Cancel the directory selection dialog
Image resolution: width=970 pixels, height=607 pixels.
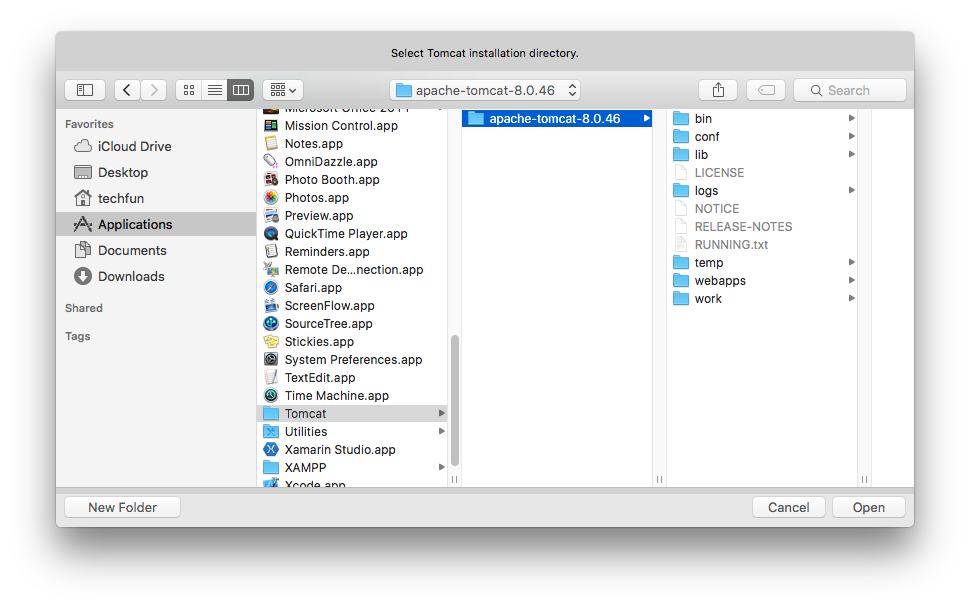coord(789,507)
